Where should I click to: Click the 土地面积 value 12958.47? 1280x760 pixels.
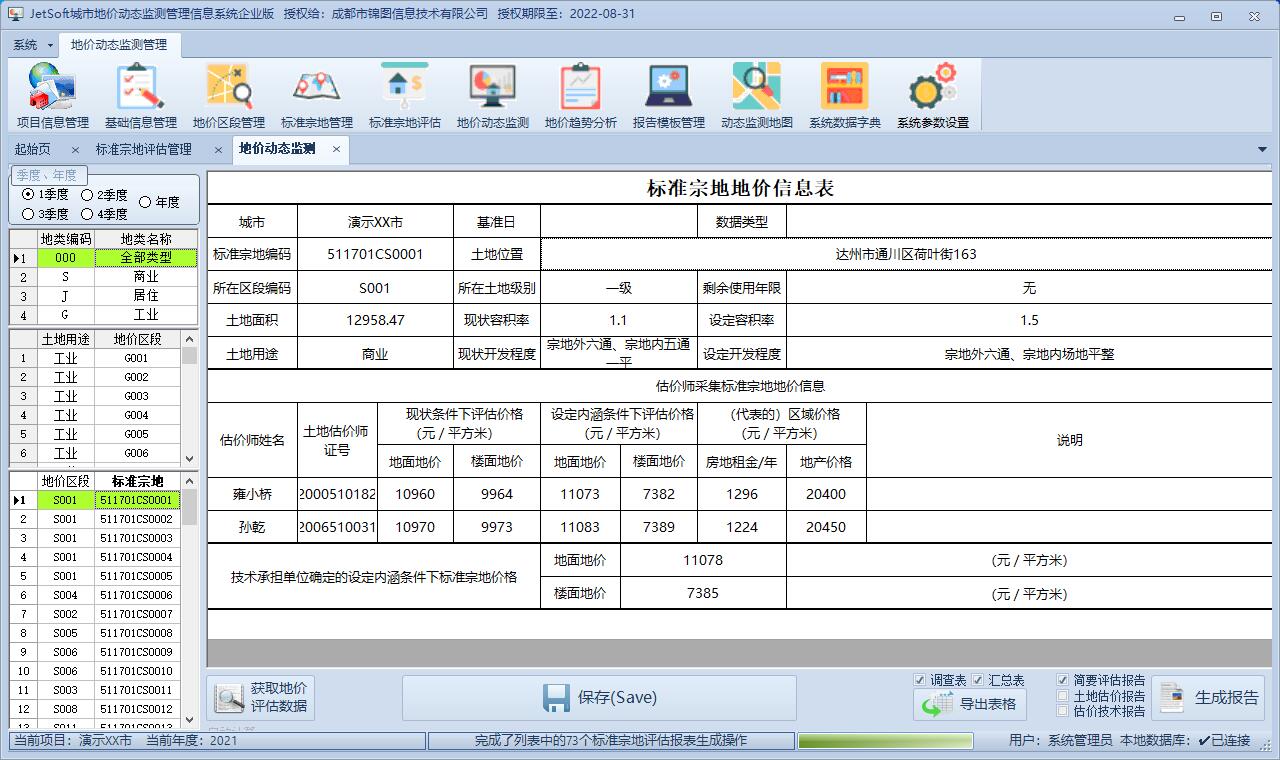[x=375, y=320]
